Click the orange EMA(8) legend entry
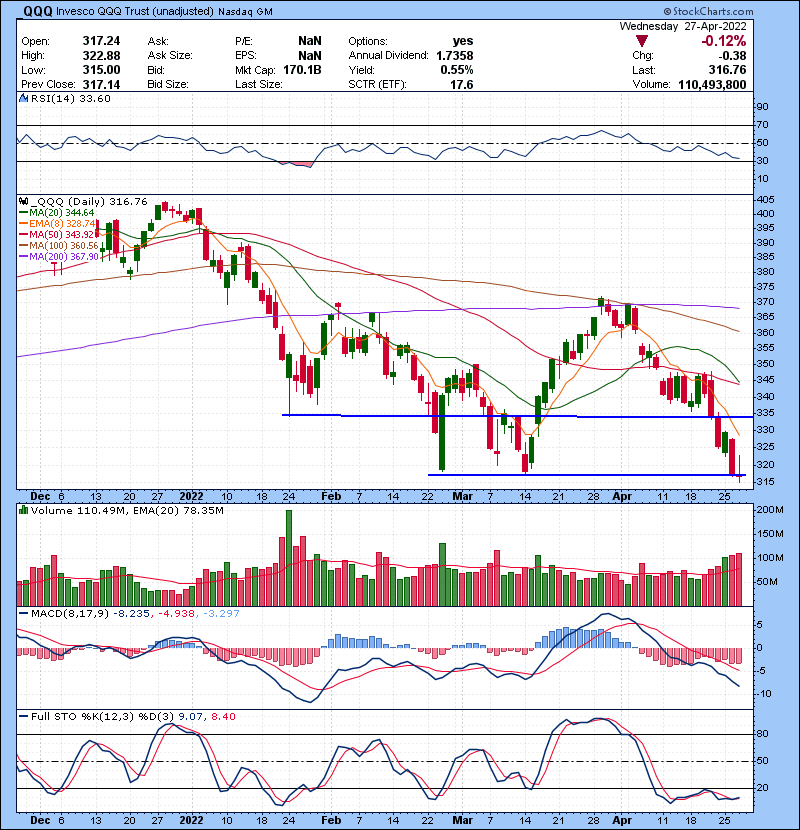Image resolution: width=800 pixels, height=830 pixels. tap(60, 224)
